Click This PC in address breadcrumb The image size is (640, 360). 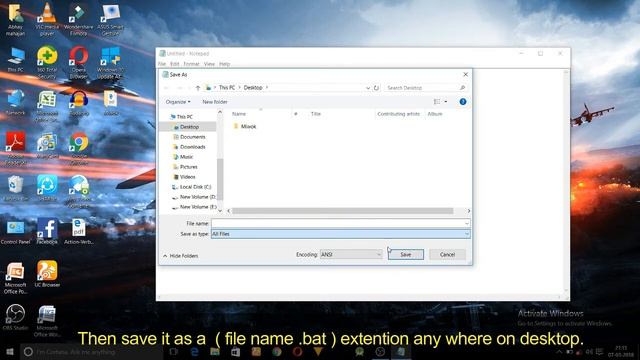pyautogui.click(x=227, y=88)
